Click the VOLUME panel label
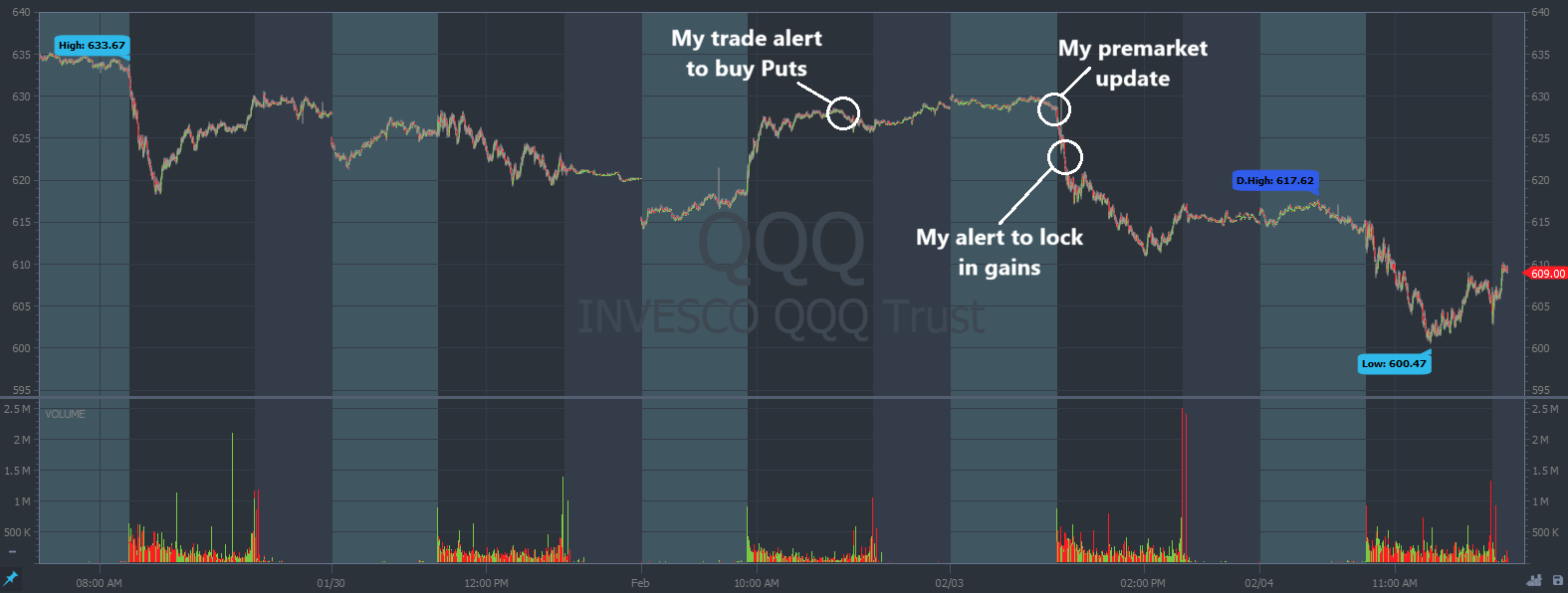 click(x=66, y=414)
